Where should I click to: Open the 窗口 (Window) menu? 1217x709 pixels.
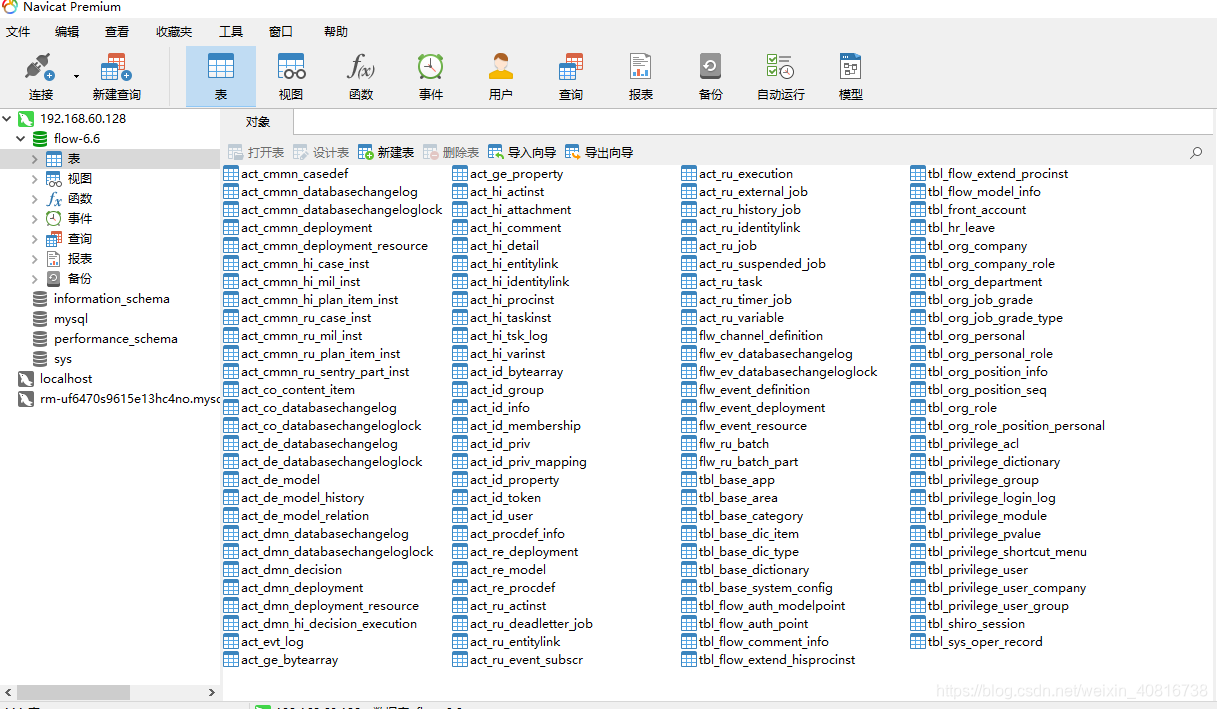281,32
